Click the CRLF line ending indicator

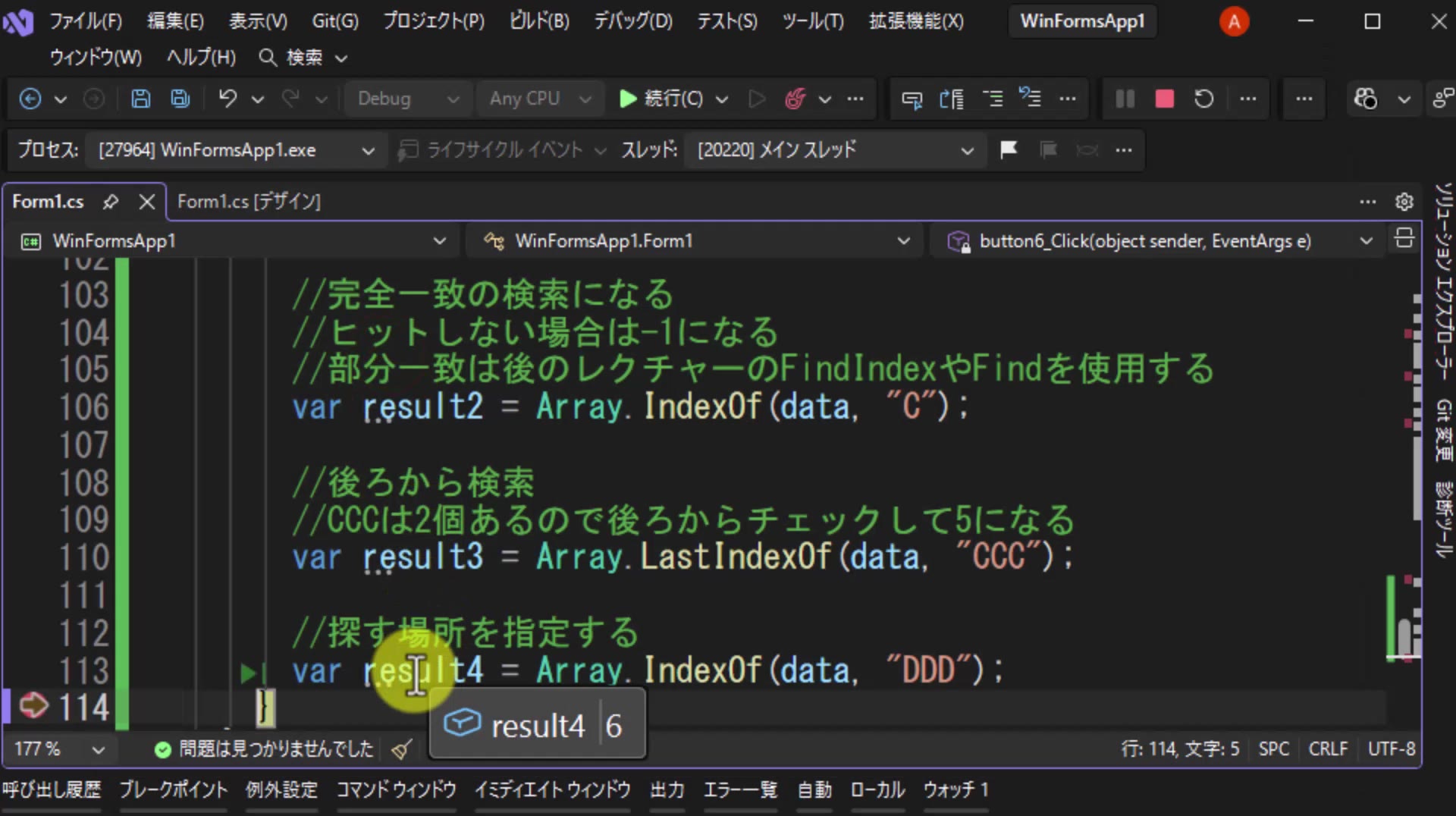click(x=1328, y=749)
